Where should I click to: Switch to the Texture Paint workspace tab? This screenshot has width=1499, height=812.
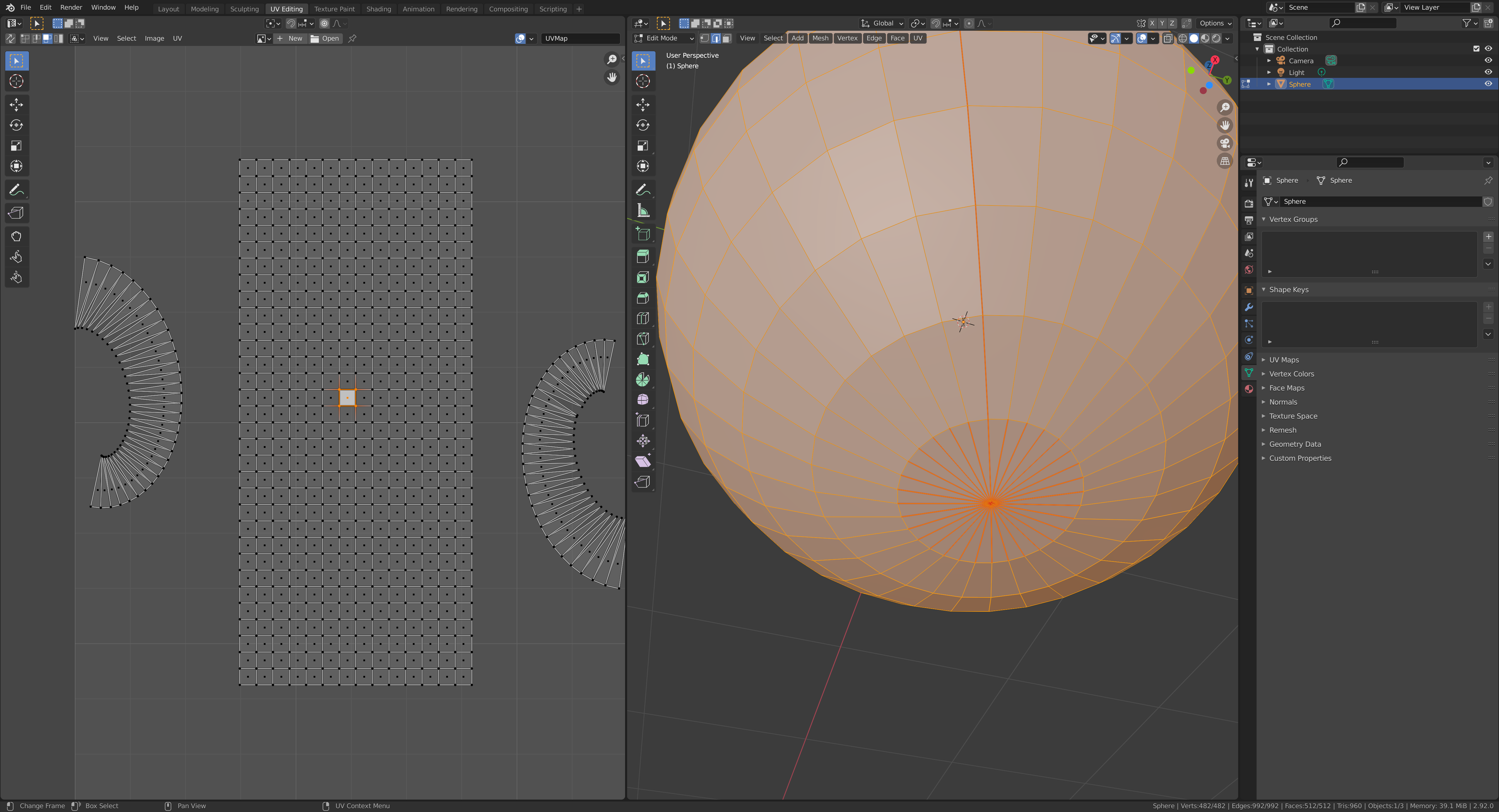[x=334, y=9]
